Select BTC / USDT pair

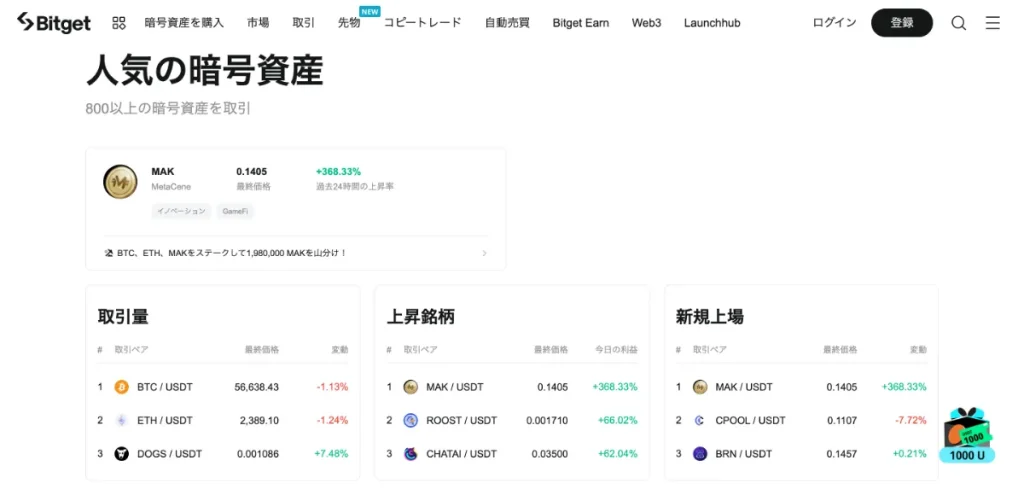pyautogui.click(x=165, y=387)
